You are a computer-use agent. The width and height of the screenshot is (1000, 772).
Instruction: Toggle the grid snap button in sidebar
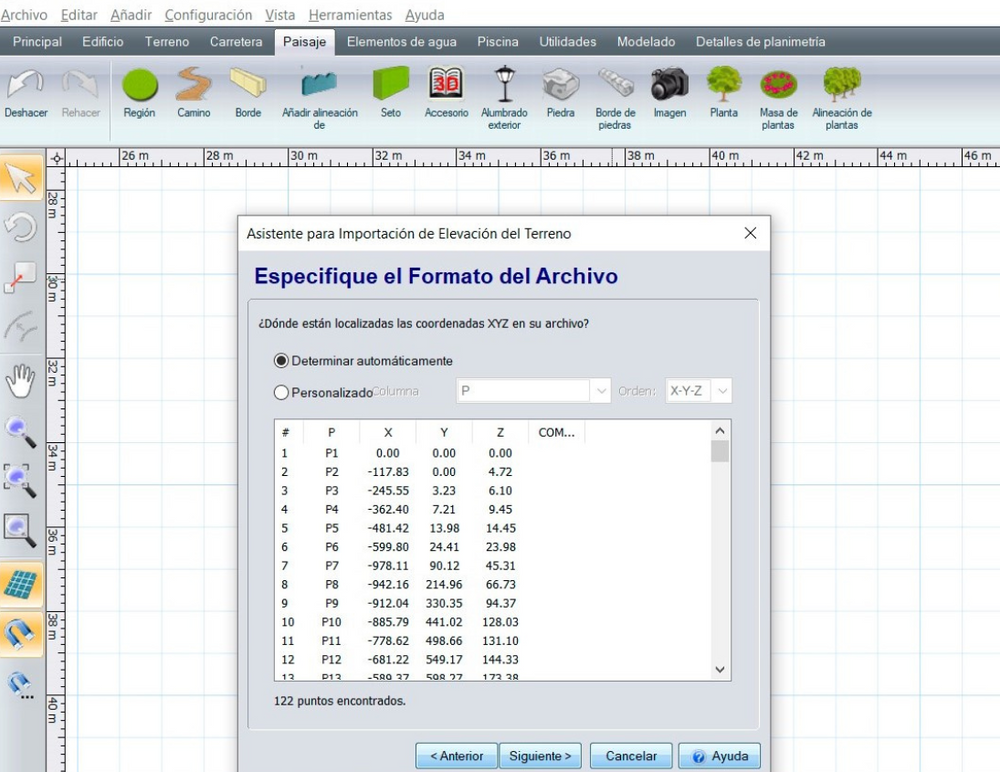21,585
